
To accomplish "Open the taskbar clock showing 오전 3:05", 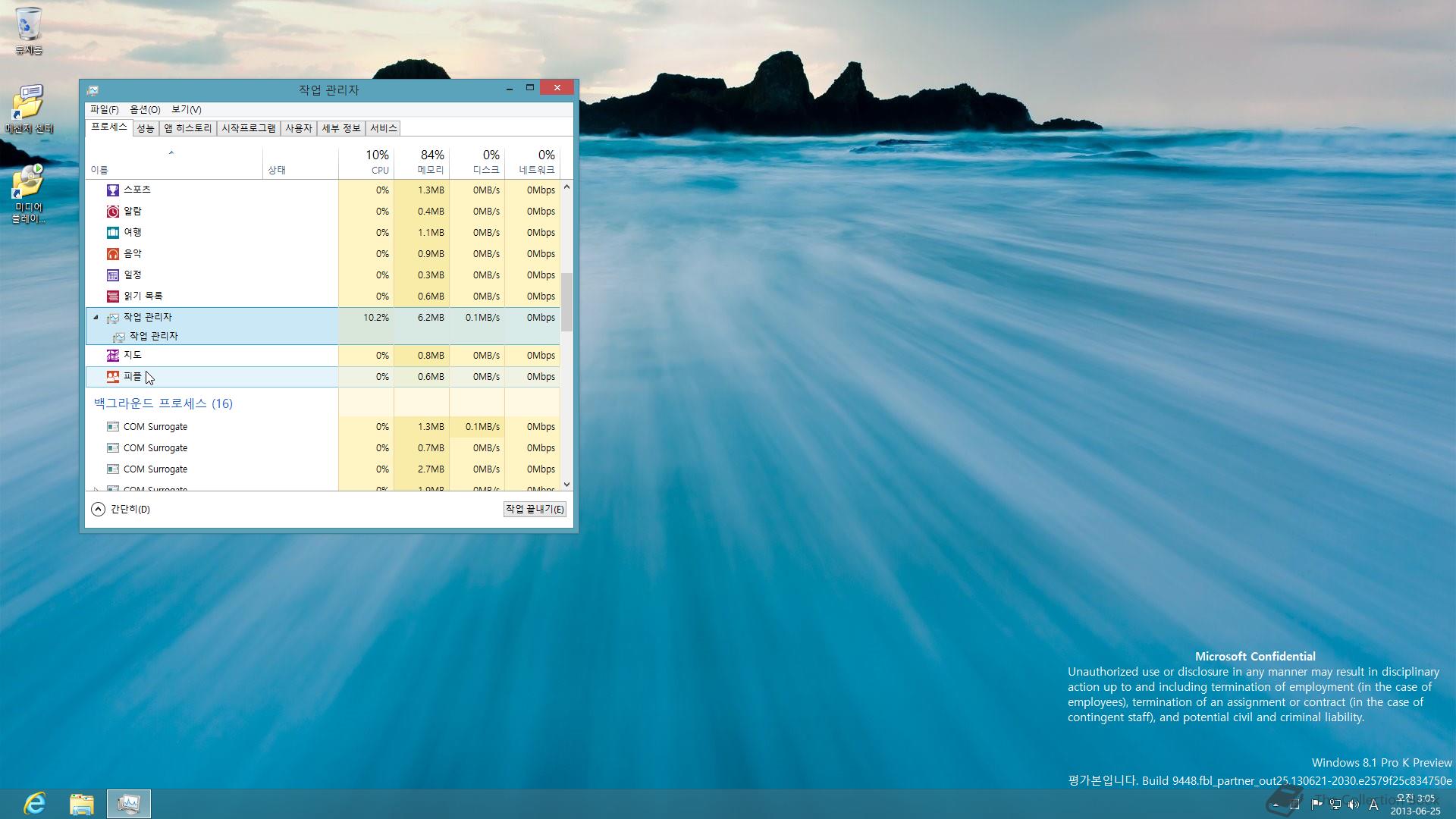I will 1415,805.
